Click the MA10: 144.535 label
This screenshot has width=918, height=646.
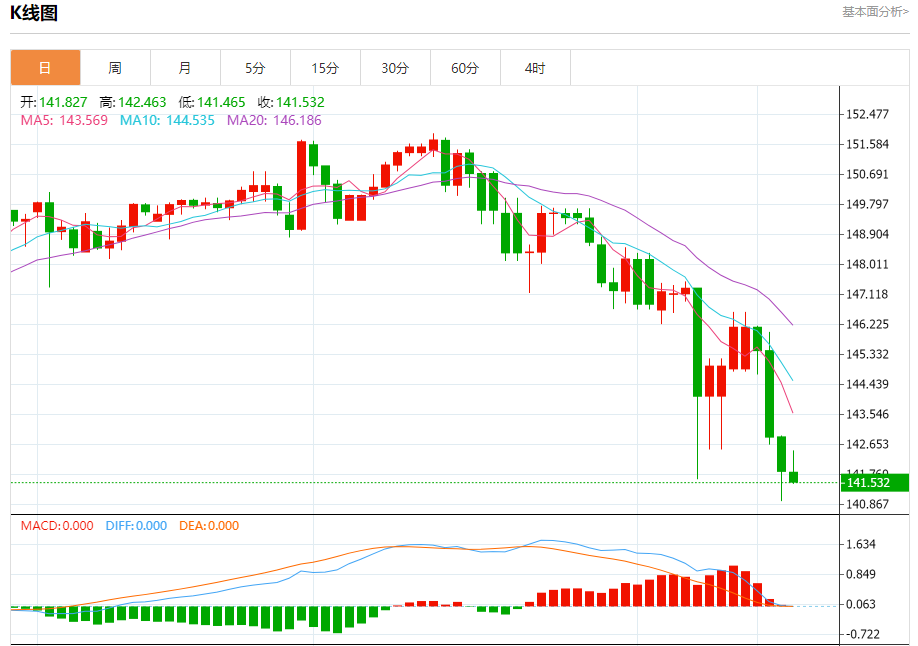click(x=167, y=121)
